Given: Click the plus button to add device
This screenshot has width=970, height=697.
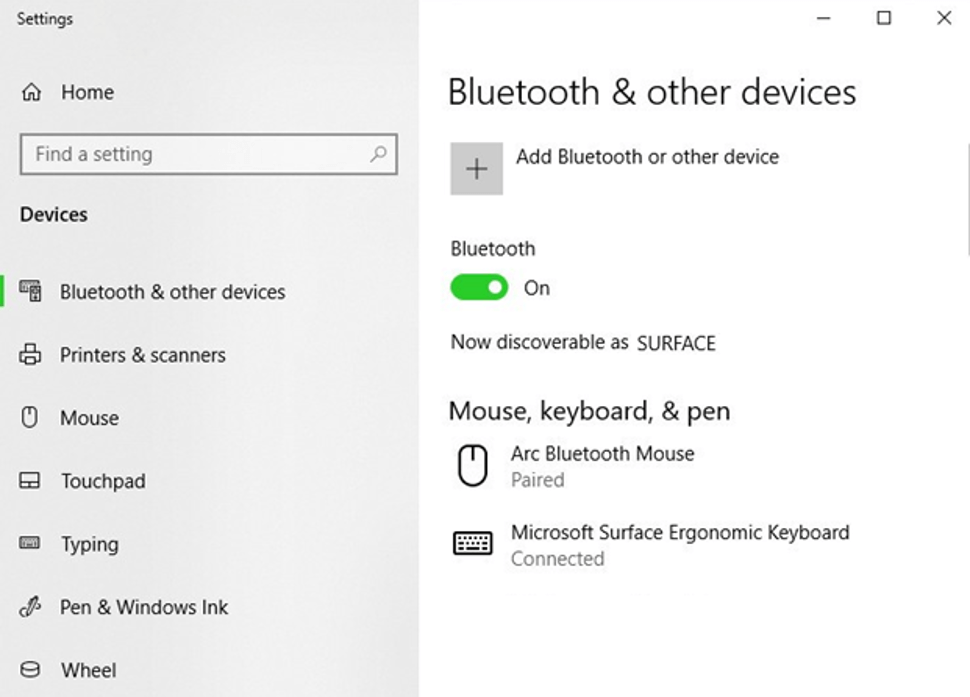Looking at the screenshot, I should point(476,168).
